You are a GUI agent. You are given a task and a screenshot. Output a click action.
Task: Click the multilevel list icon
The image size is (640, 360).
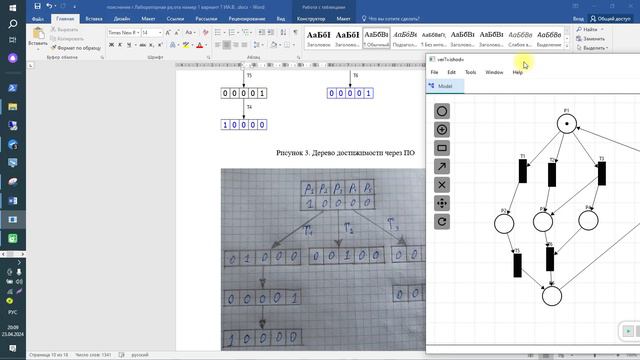(x=245, y=32)
